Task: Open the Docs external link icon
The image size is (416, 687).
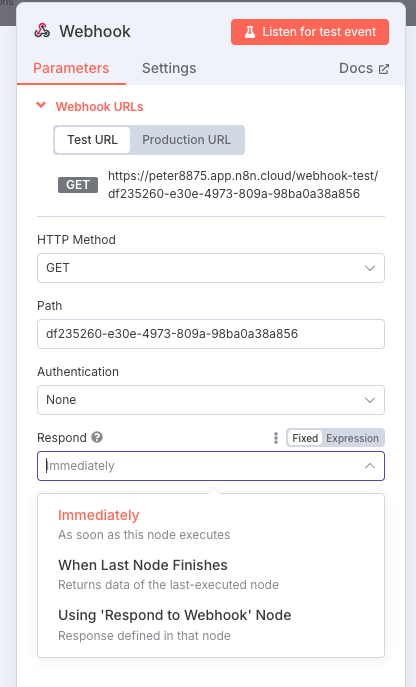Action: click(x=384, y=69)
